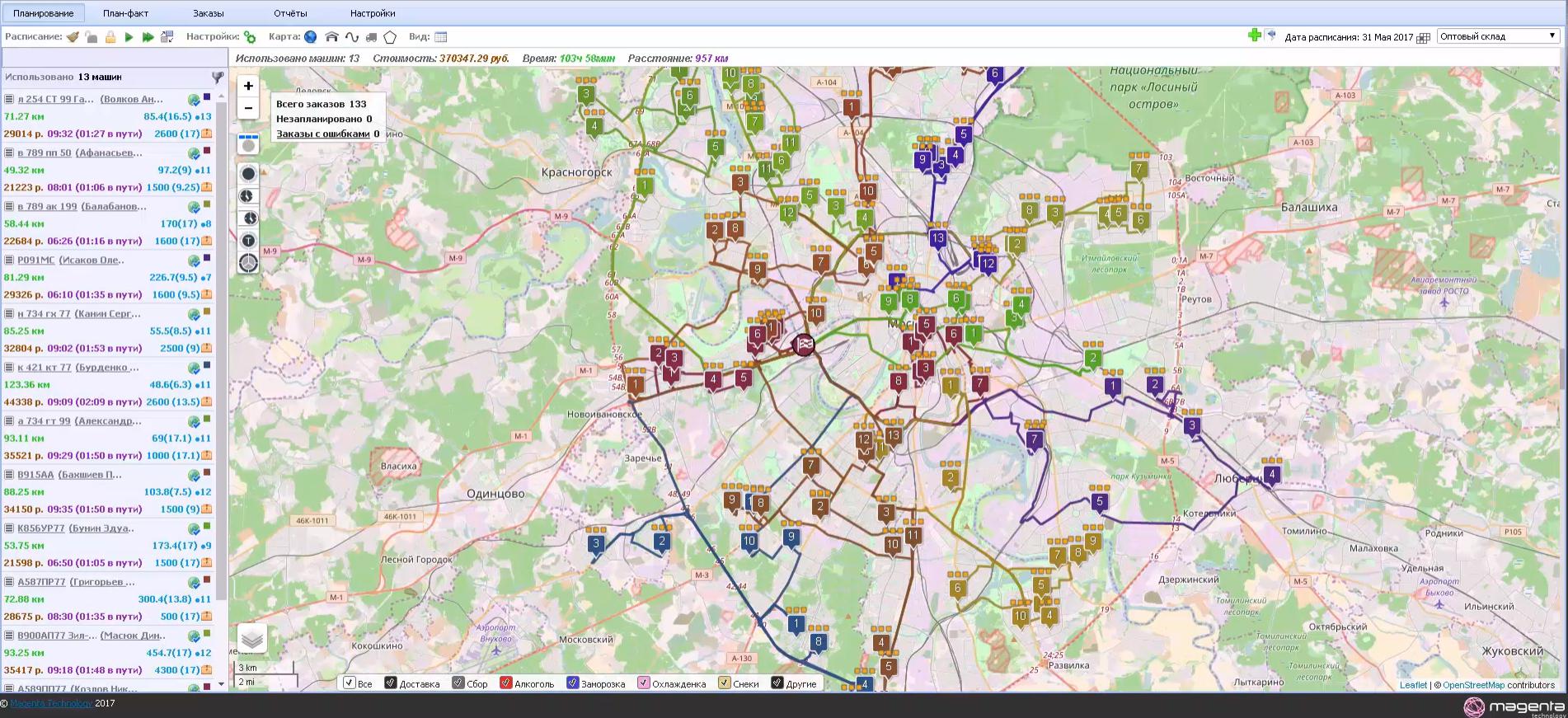Click the open padlock icon in schedule toolbar
The image size is (1568, 718).
pos(92,37)
